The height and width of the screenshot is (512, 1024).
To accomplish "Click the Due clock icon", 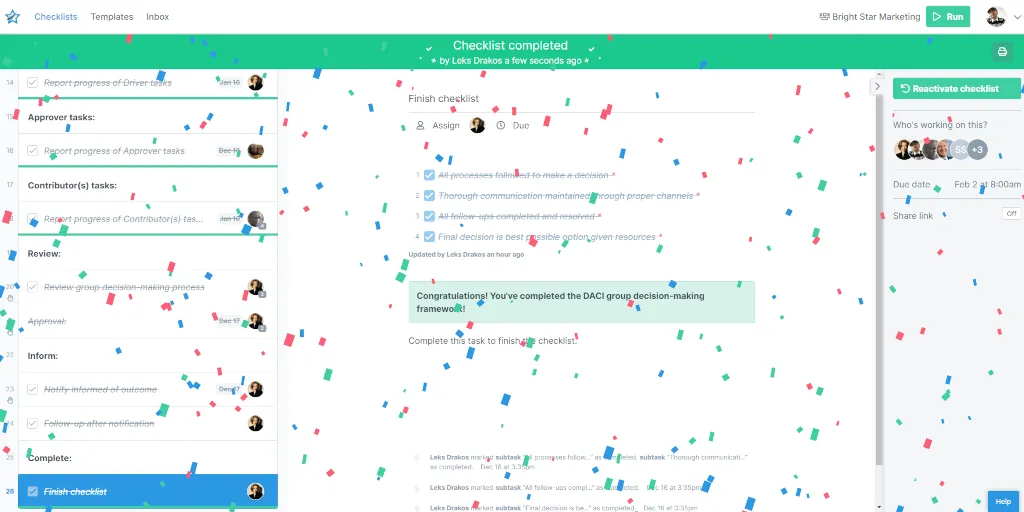I will tap(501, 125).
